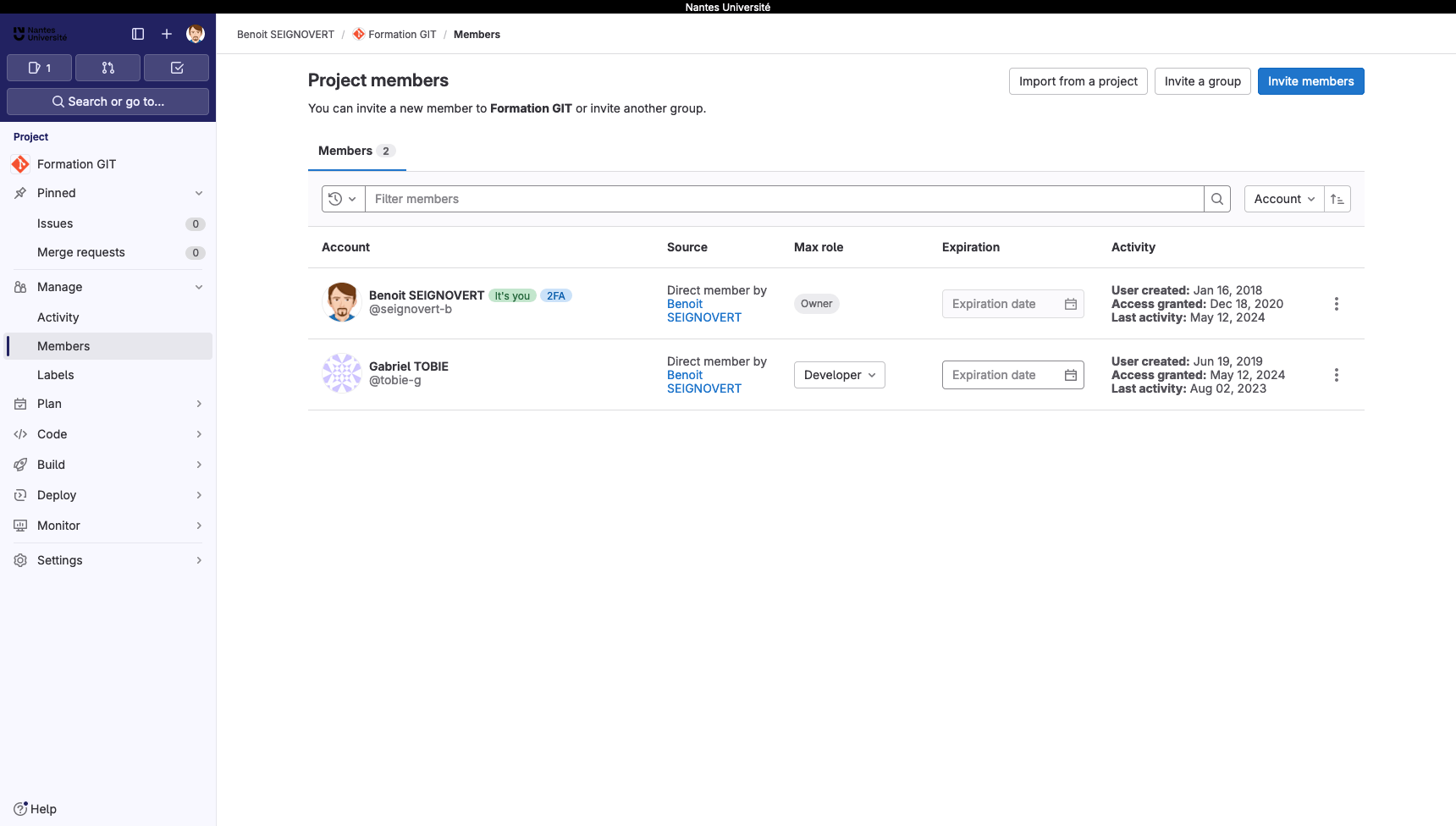Focus the Filter members field
Viewport: 1456px width, 826px height.
pyautogui.click(x=784, y=199)
